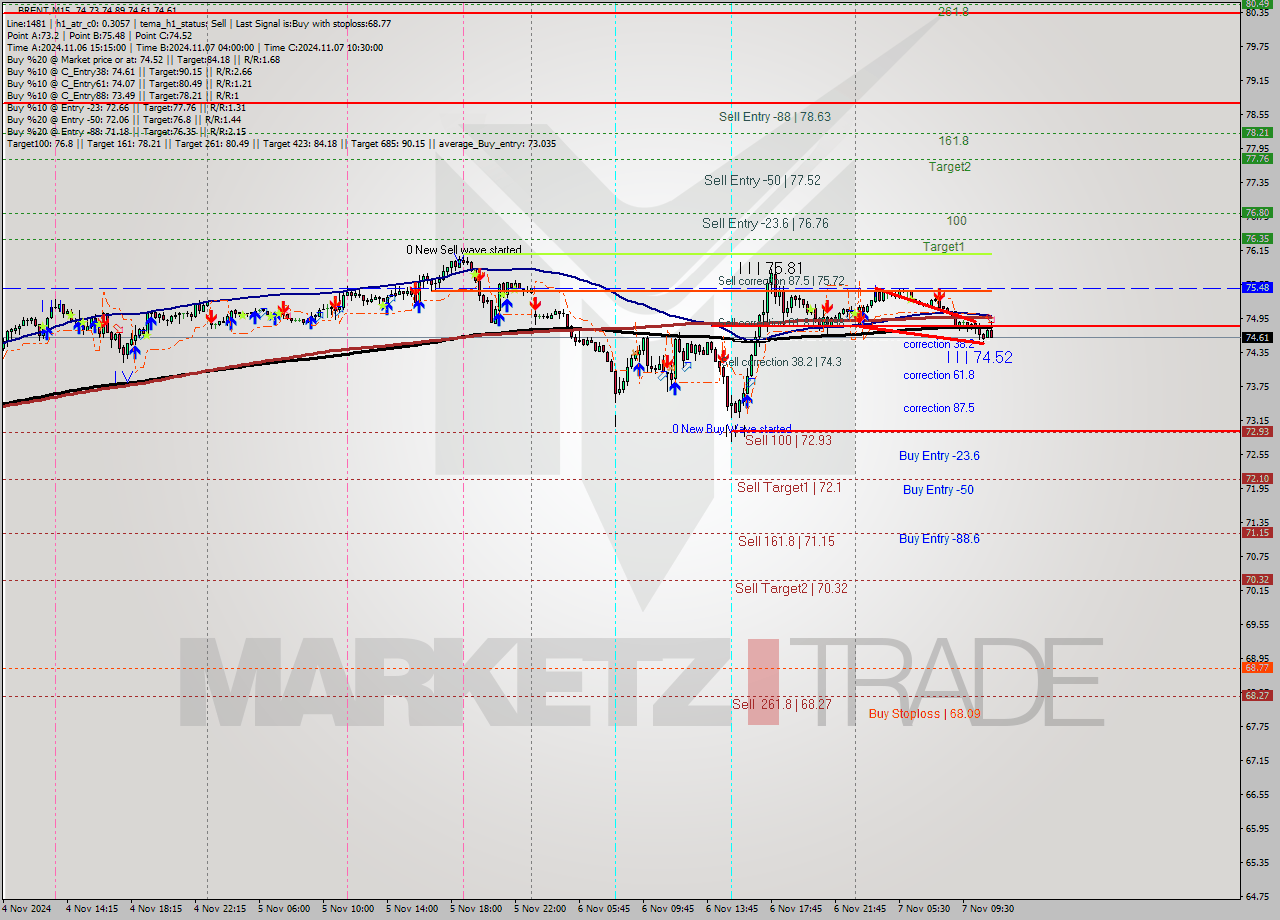The image size is (1280, 920).
Task: Click the orange 68.77 price tag on axis
Action: [1257, 667]
